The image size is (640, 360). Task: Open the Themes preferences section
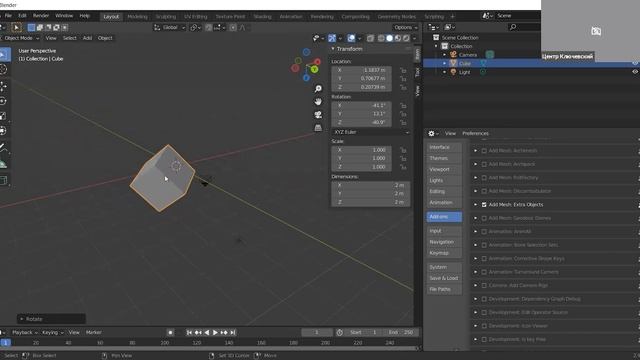(x=444, y=158)
